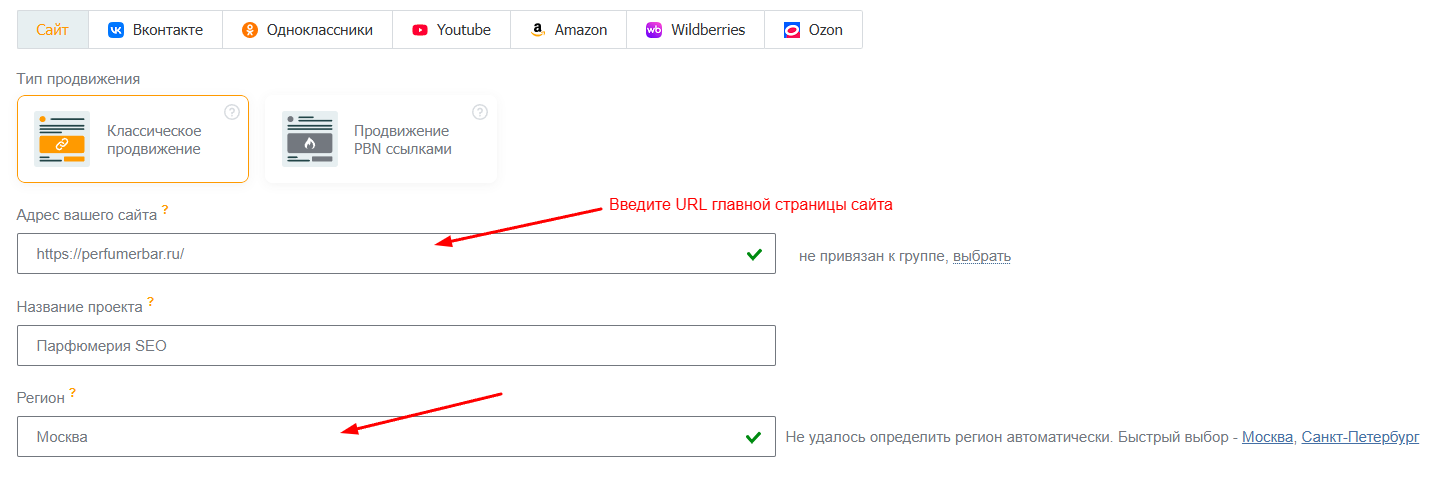Focus the Регион field containing Москва
This screenshot has width=1437, height=477.
pos(380,437)
